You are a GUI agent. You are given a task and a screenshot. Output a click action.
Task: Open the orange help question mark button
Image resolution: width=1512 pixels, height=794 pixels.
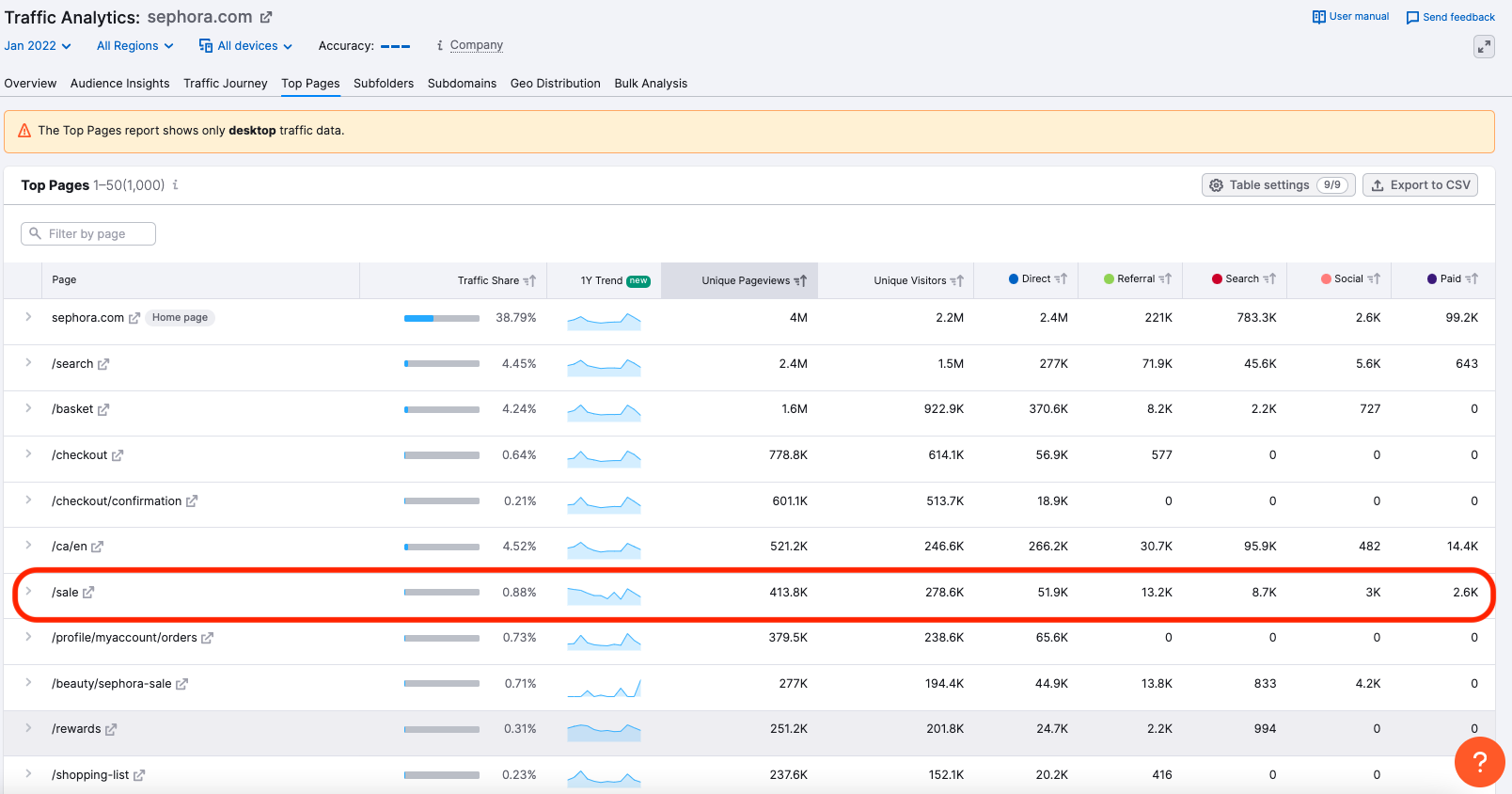pos(1479,762)
